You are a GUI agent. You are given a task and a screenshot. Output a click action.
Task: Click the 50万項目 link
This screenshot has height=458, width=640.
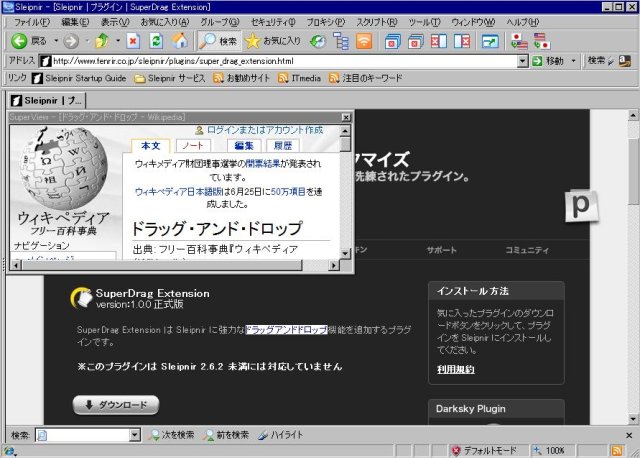tap(288, 191)
